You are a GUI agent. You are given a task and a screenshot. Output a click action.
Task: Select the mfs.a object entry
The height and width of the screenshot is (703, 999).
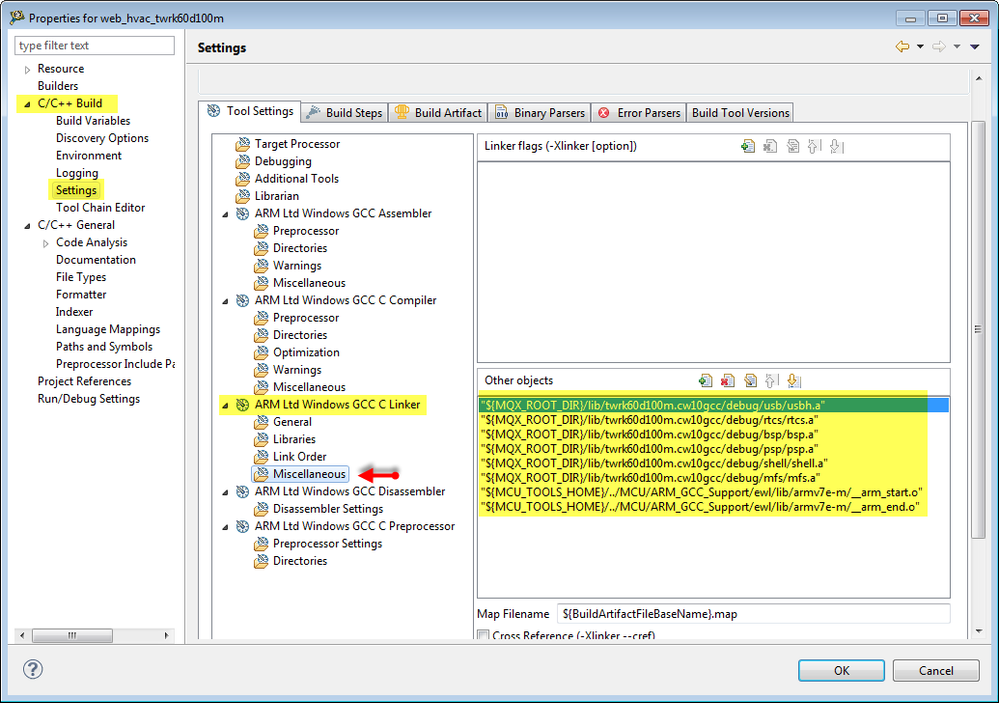coord(714,478)
